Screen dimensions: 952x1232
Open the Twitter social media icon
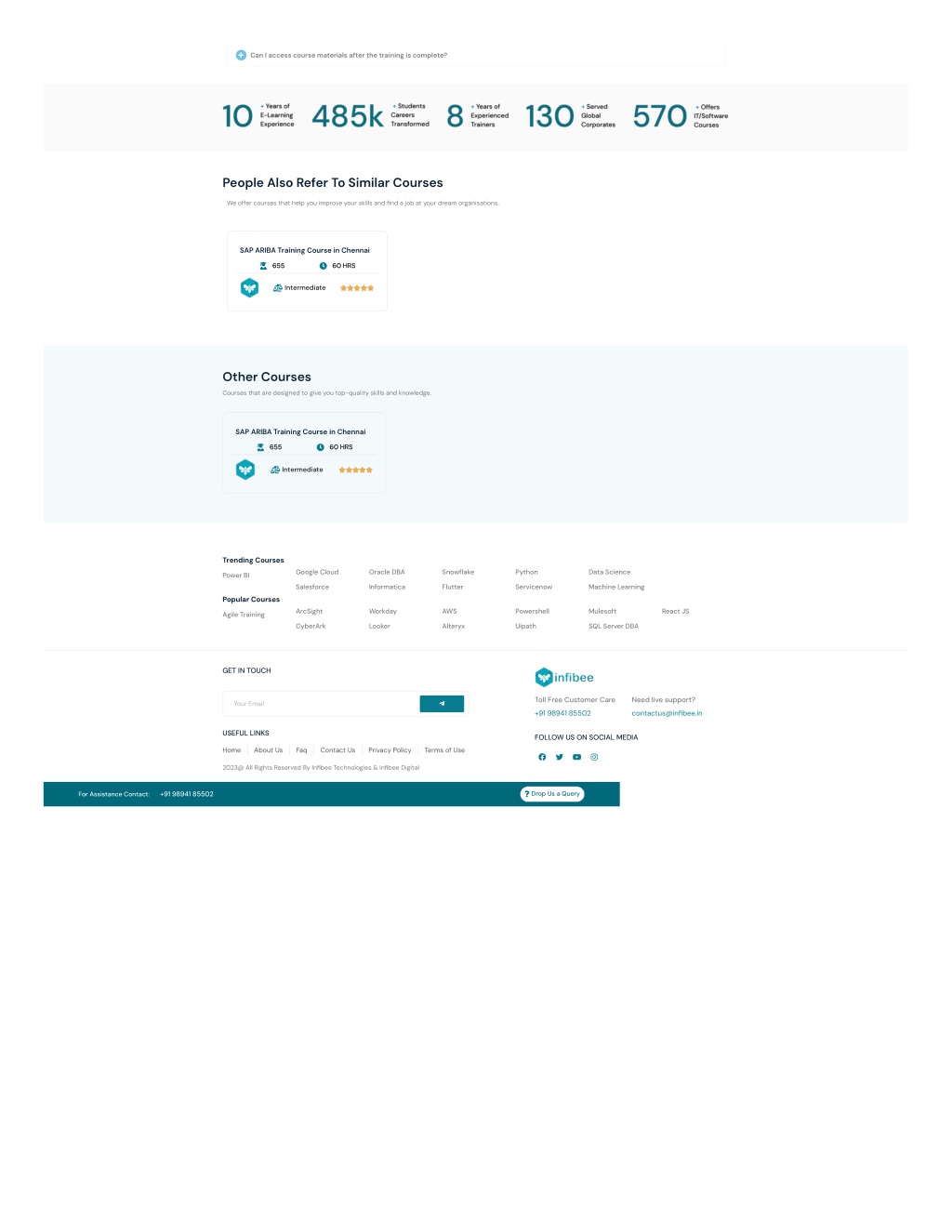coord(560,757)
